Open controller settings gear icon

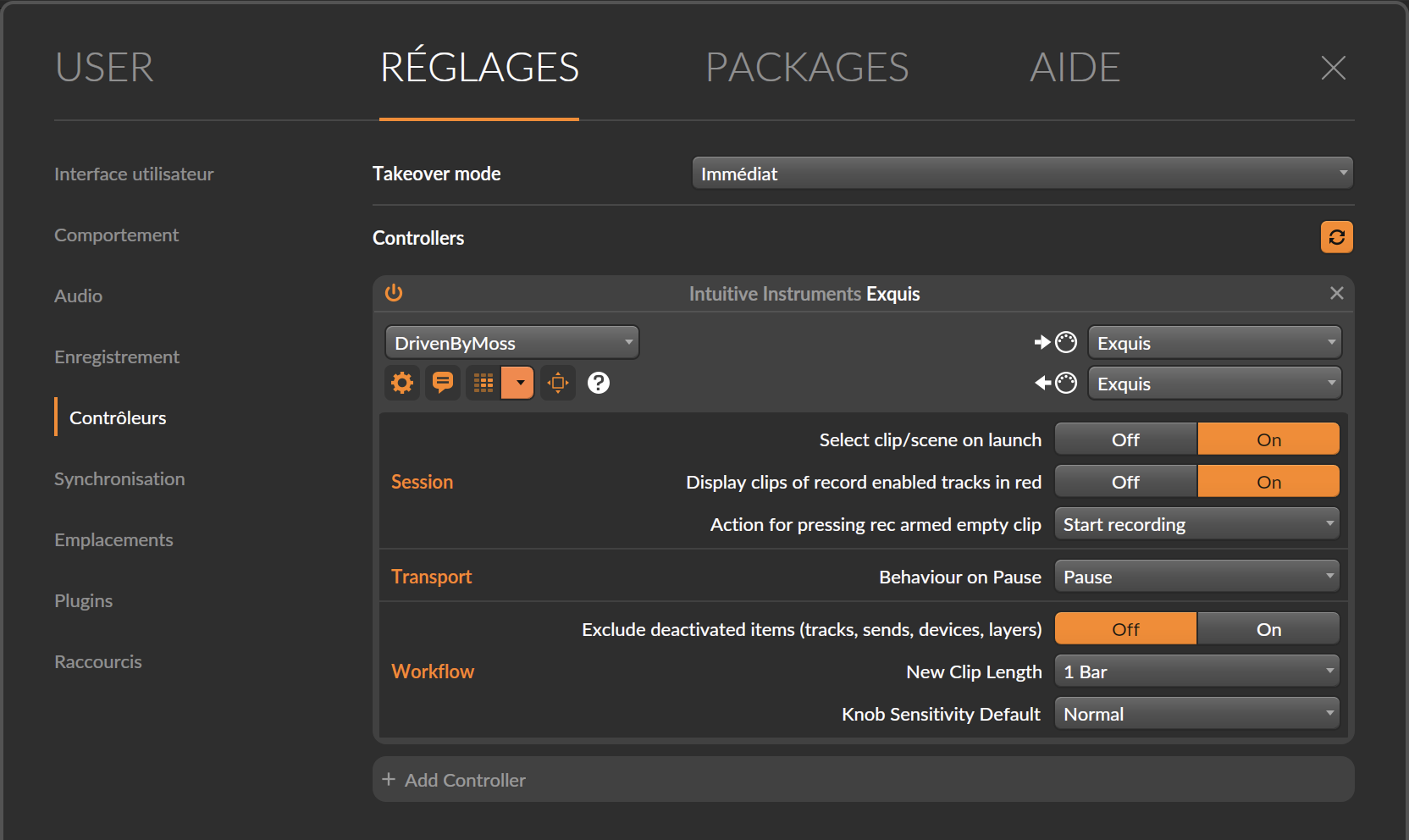402,383
